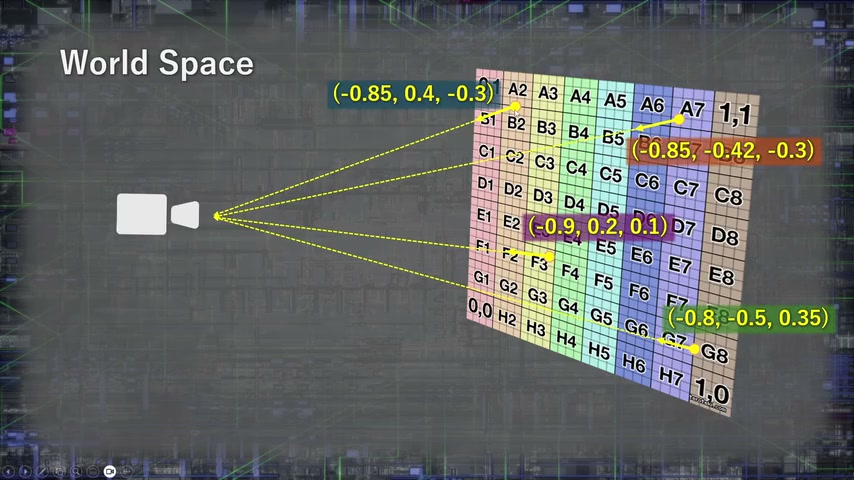The width and height of the screenshot is (854, 480).
Task: Select the (-0.85, -0.42, -0.3) coordinate label
Action: (x=723, y=150)
